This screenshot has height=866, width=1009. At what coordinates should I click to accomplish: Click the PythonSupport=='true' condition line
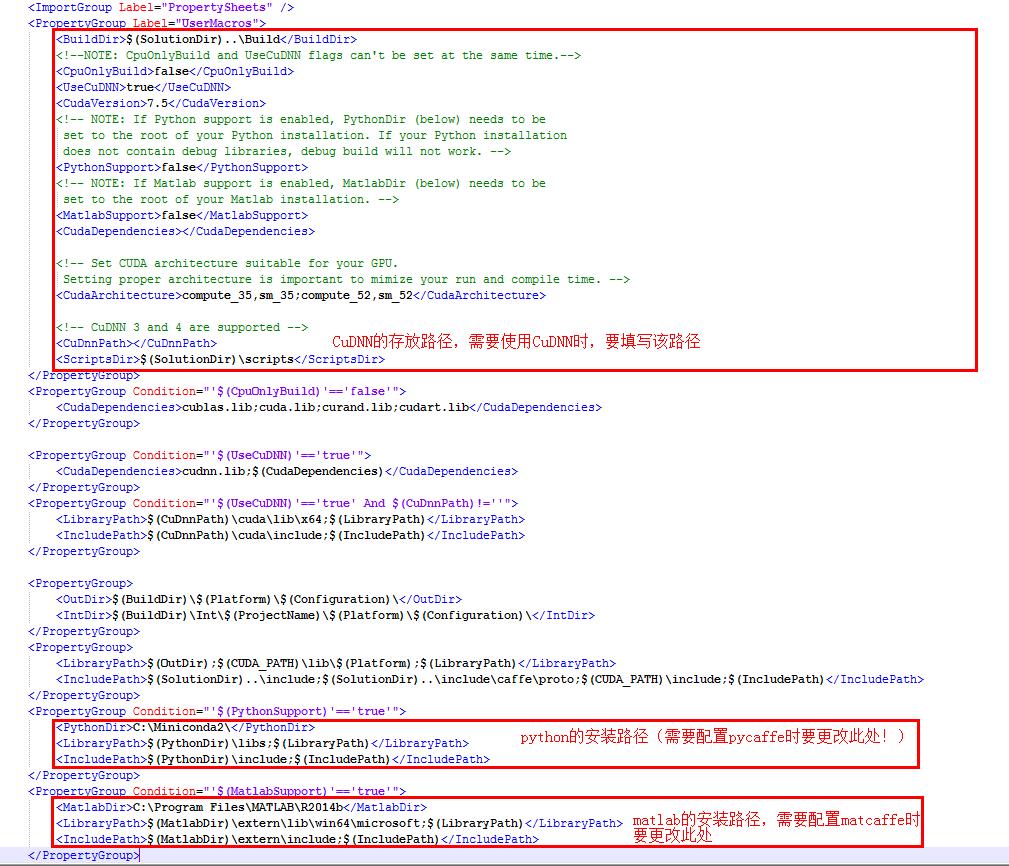click(x=217, y=712)
